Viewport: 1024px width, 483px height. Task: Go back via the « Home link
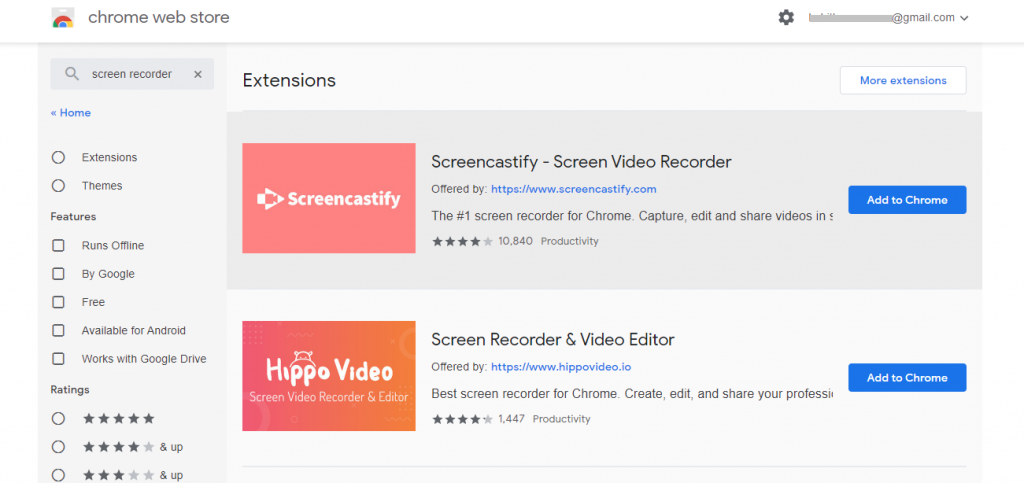click(71, 113)
